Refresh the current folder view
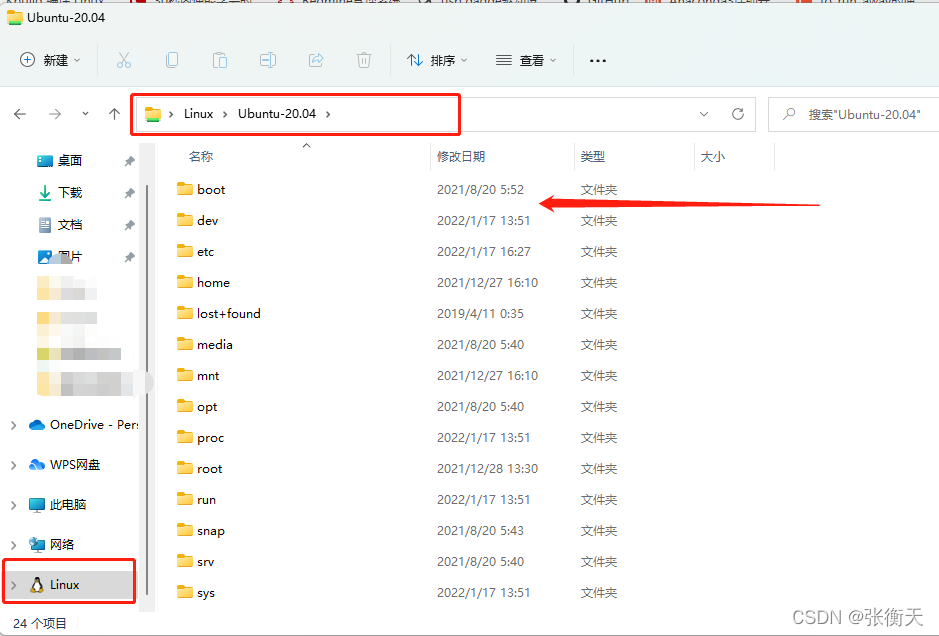939x636 pixels. coord(738,114)
